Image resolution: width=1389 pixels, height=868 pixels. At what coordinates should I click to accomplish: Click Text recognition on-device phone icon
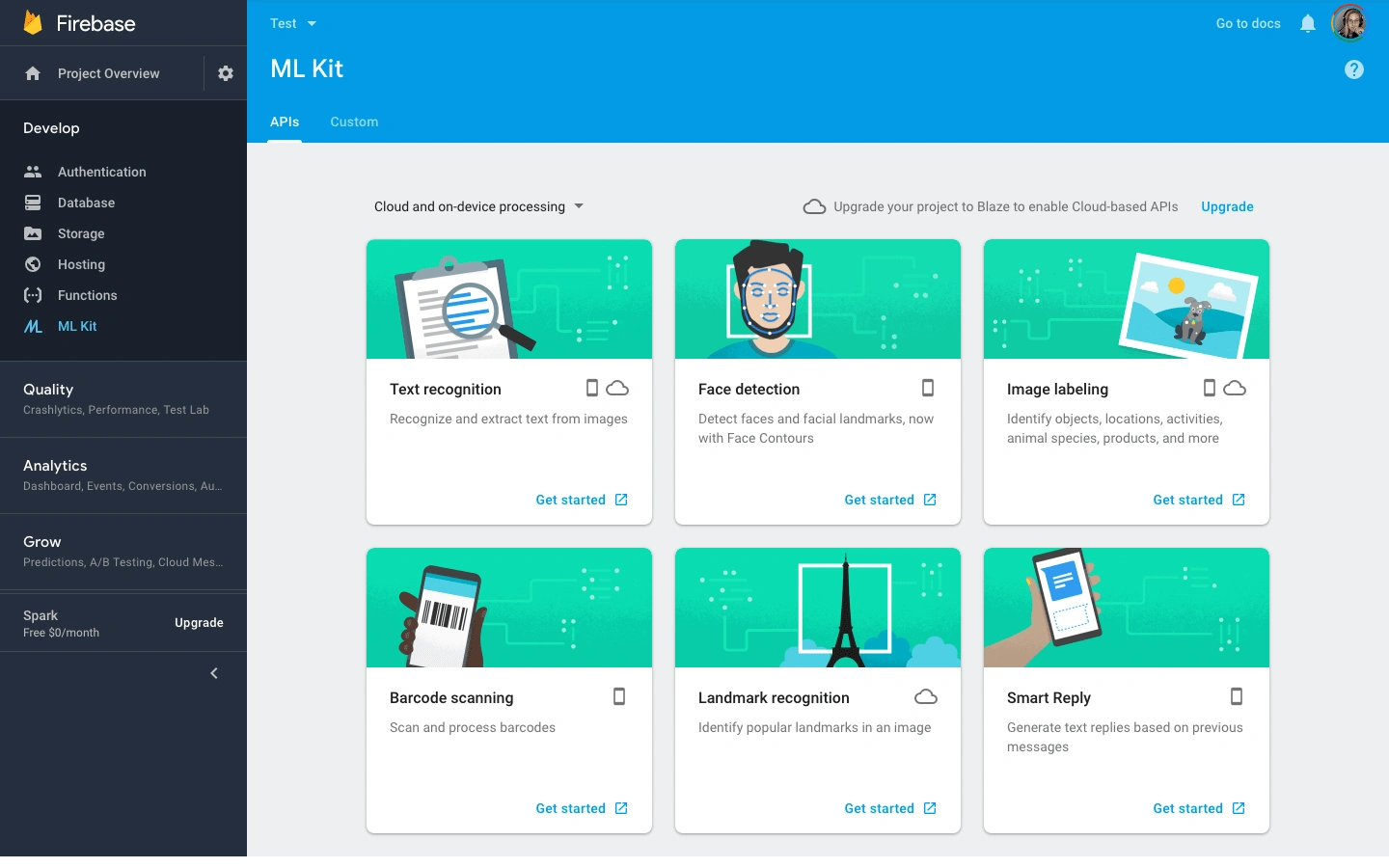[592, 388]
